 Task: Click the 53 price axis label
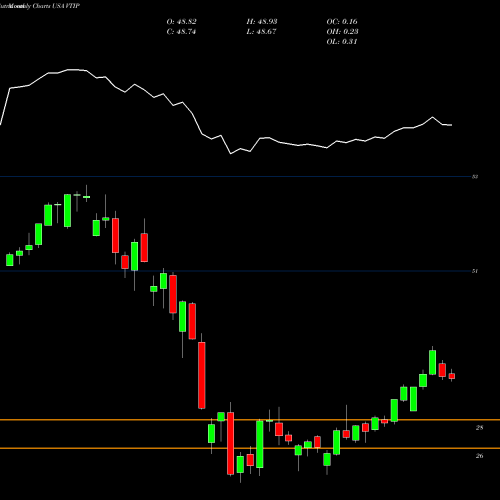click(x=475, y=177)
